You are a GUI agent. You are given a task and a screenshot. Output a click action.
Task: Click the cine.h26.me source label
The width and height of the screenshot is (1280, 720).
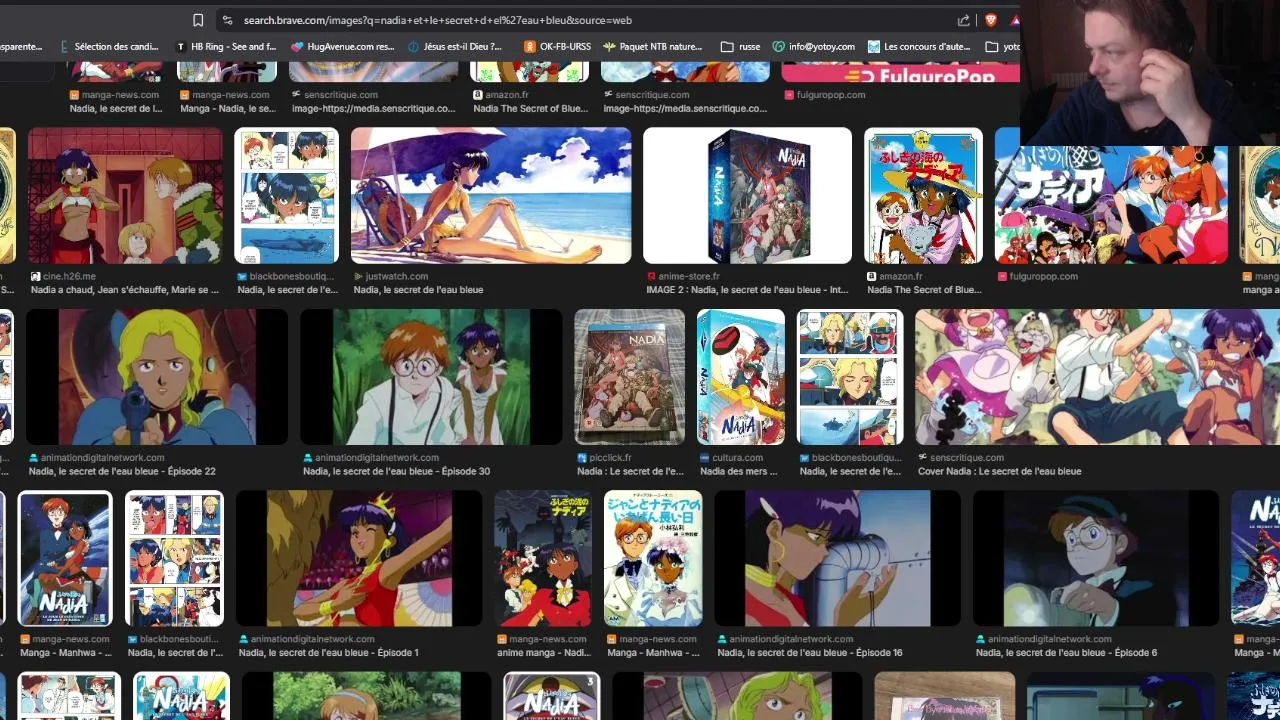(69, 276)
